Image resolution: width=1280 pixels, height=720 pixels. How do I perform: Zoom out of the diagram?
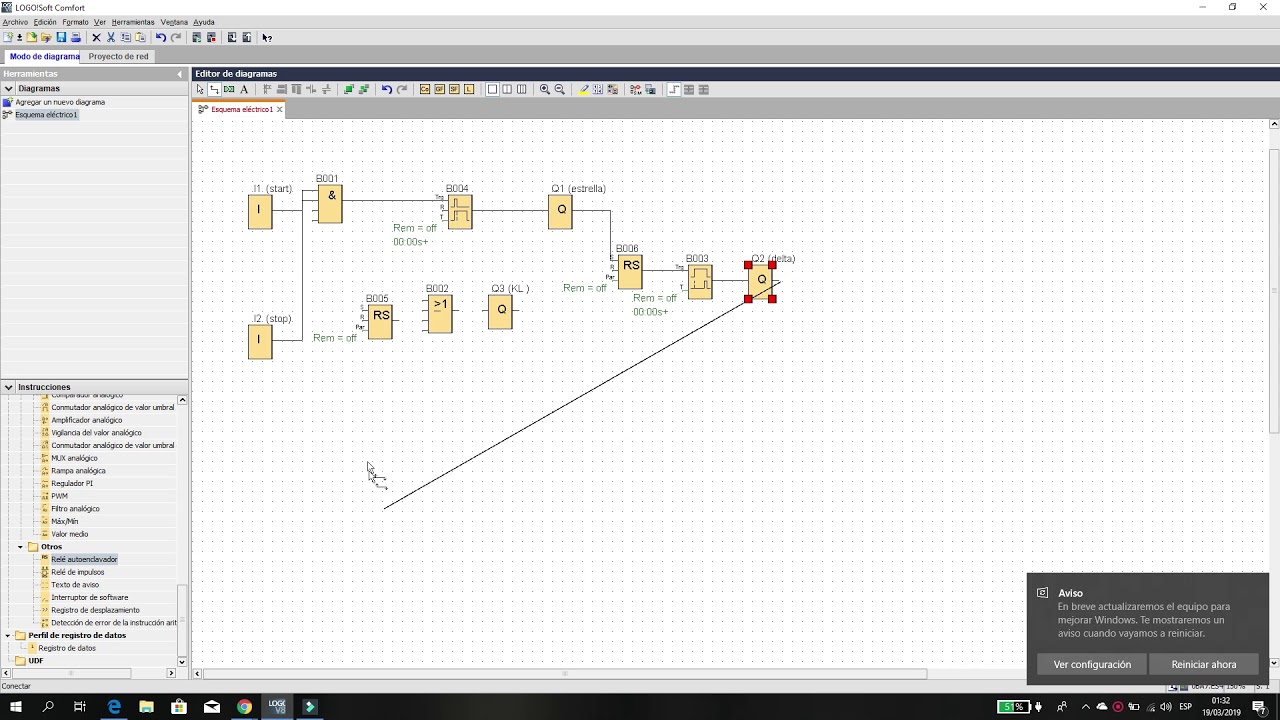click(x=559, y=89)
